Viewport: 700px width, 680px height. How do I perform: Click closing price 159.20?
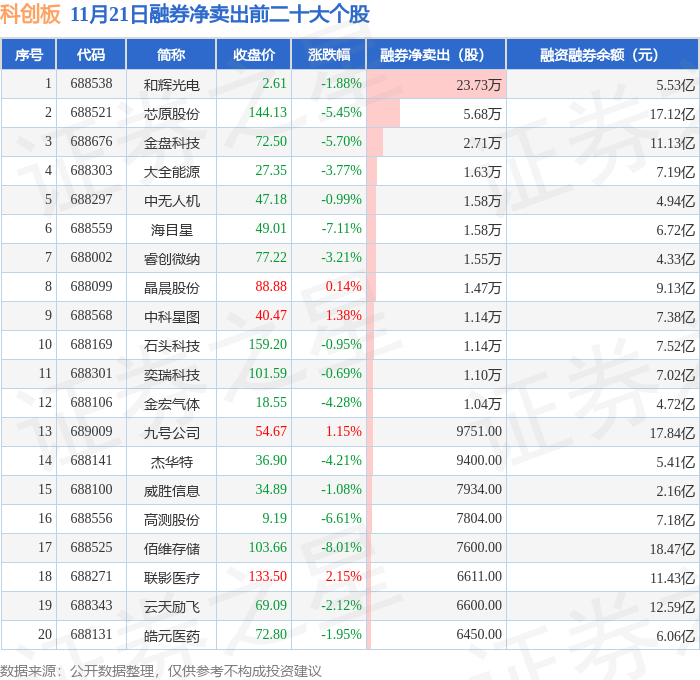tap(267, 345)
